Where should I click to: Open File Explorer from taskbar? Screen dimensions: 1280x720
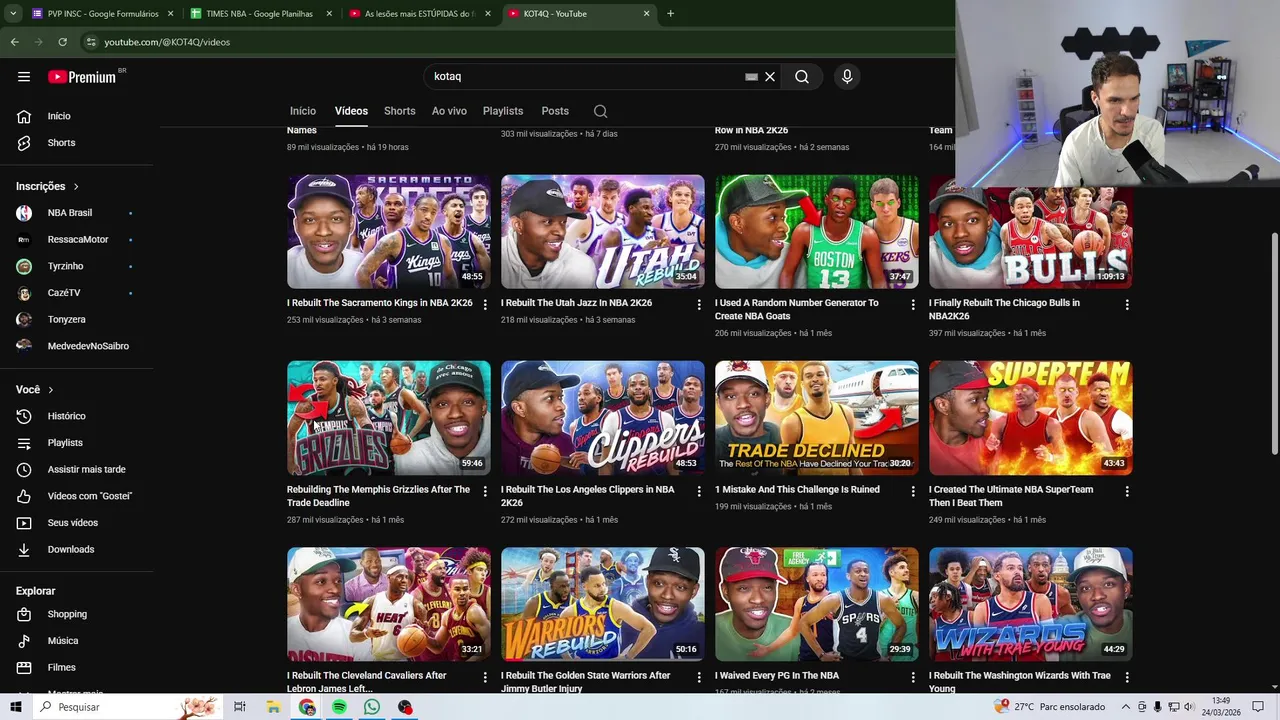pos(273,707)
